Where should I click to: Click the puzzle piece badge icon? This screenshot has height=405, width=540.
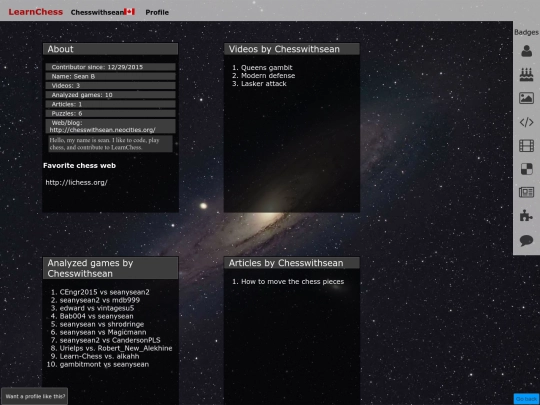526,216
